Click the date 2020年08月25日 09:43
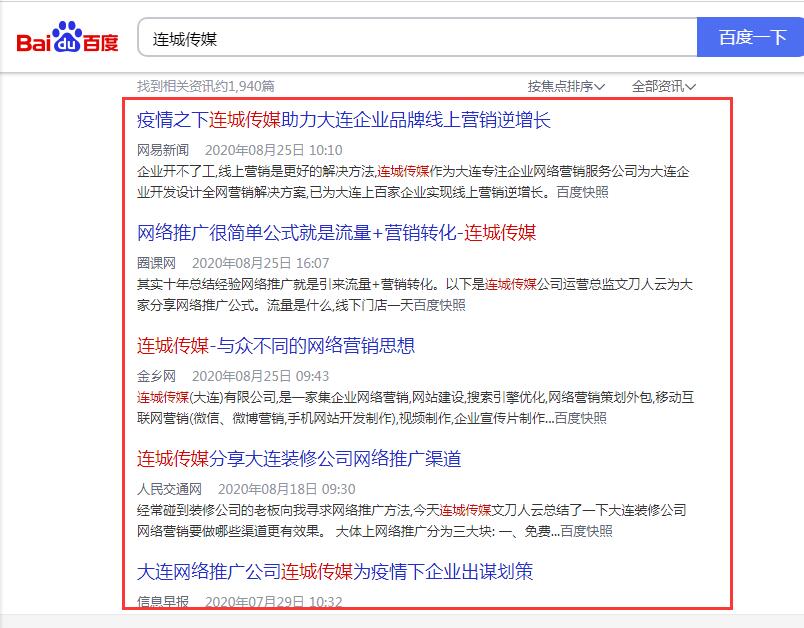The width and height of the screenshot is (804, 628). pos(260,376)
